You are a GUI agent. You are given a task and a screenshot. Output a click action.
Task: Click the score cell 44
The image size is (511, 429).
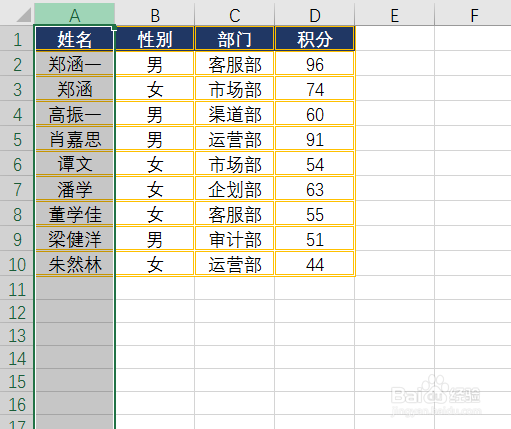[315, 264]
